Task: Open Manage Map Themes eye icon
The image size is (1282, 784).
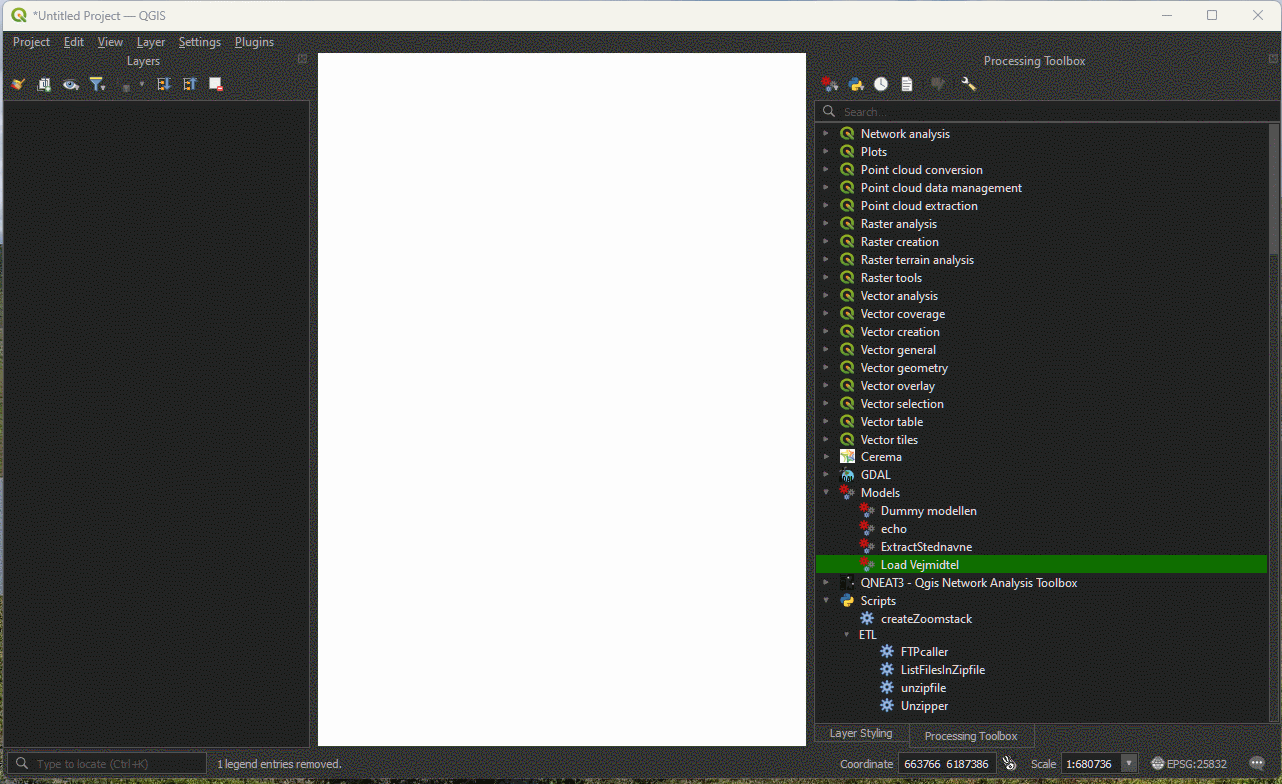Action: [x=70, y=85]
